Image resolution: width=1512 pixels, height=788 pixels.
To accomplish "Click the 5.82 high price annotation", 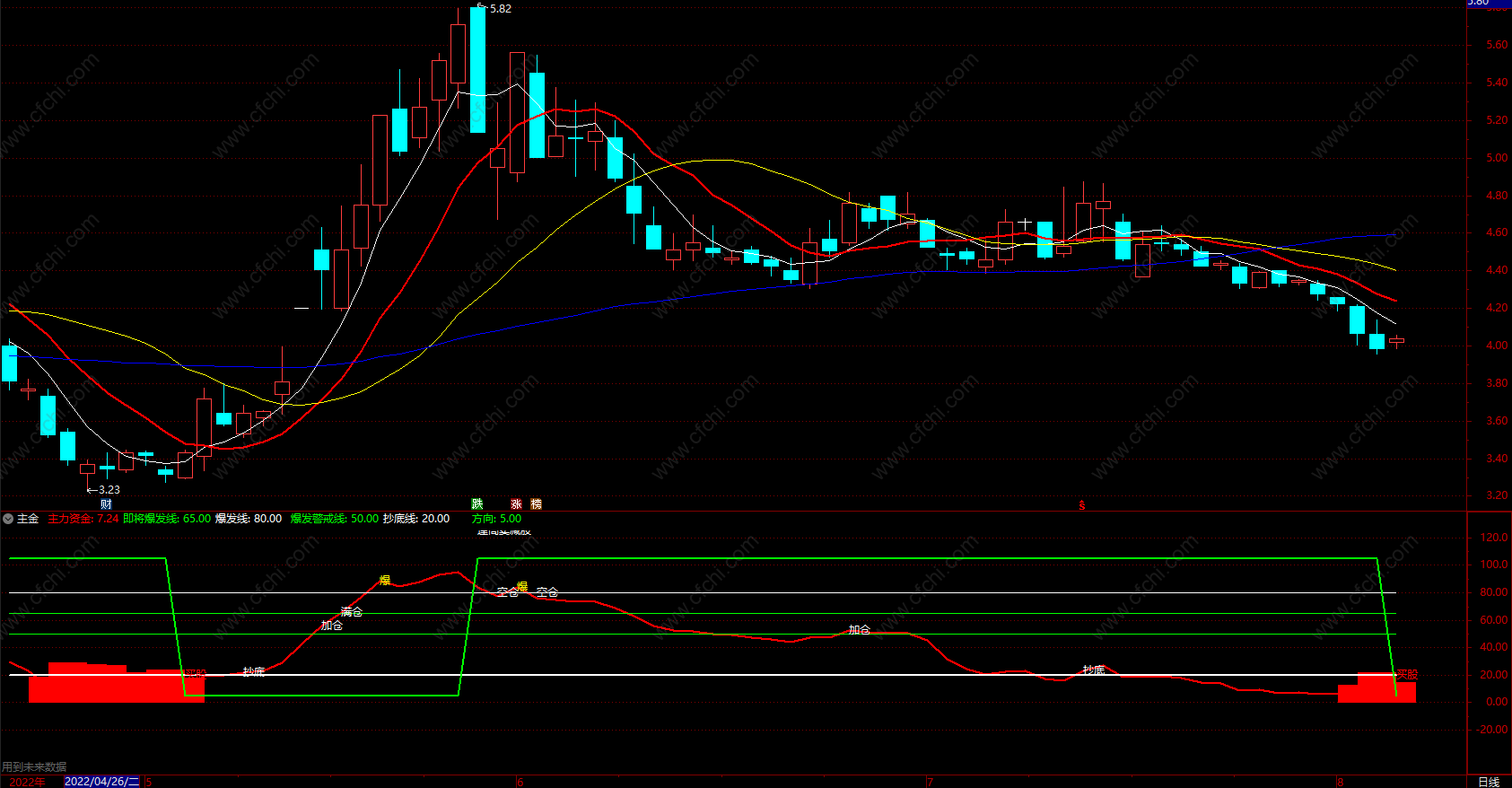I will click(500, 8).
